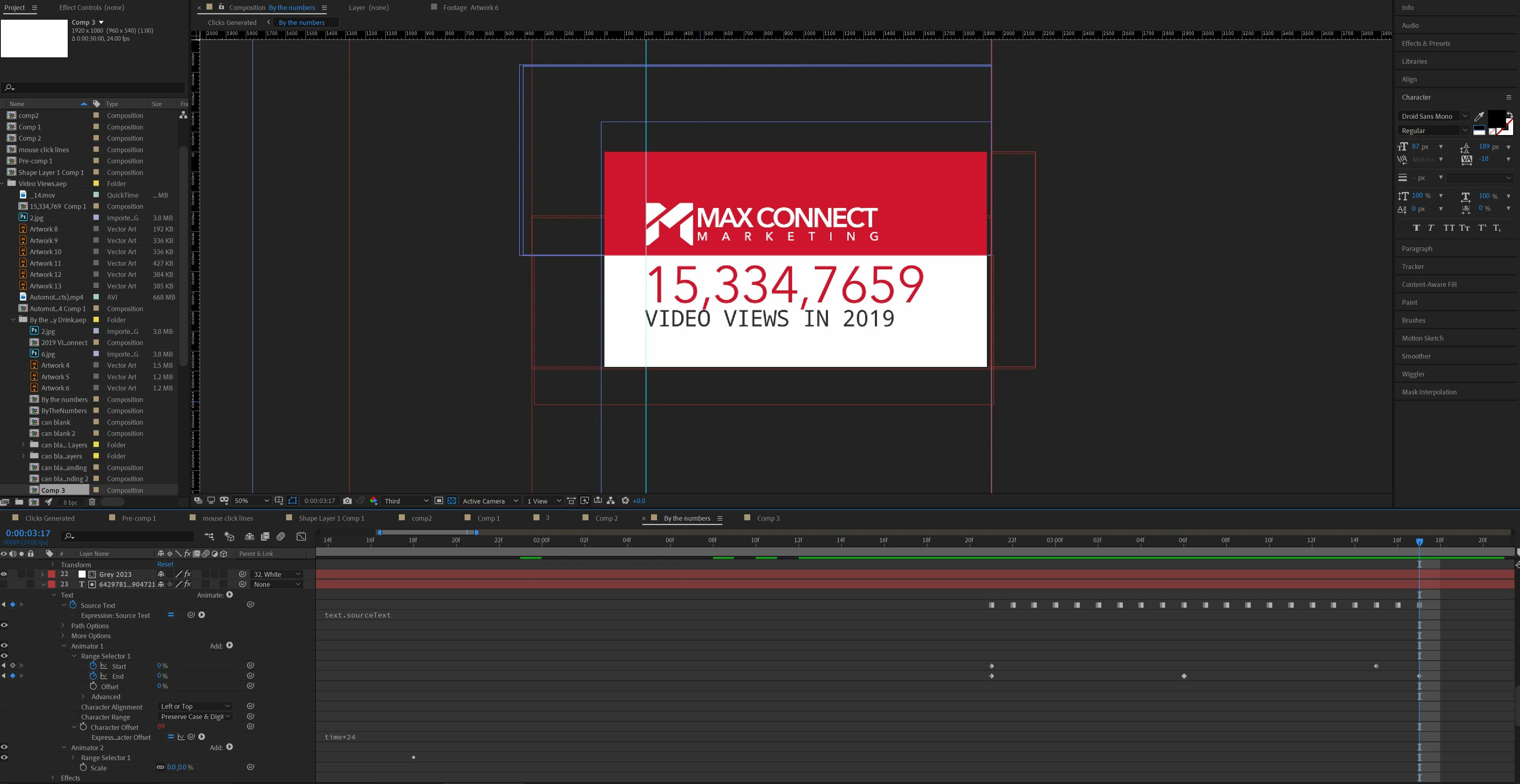Click the current timecode 0:00:03:17 in timeline

coord(28,533)
